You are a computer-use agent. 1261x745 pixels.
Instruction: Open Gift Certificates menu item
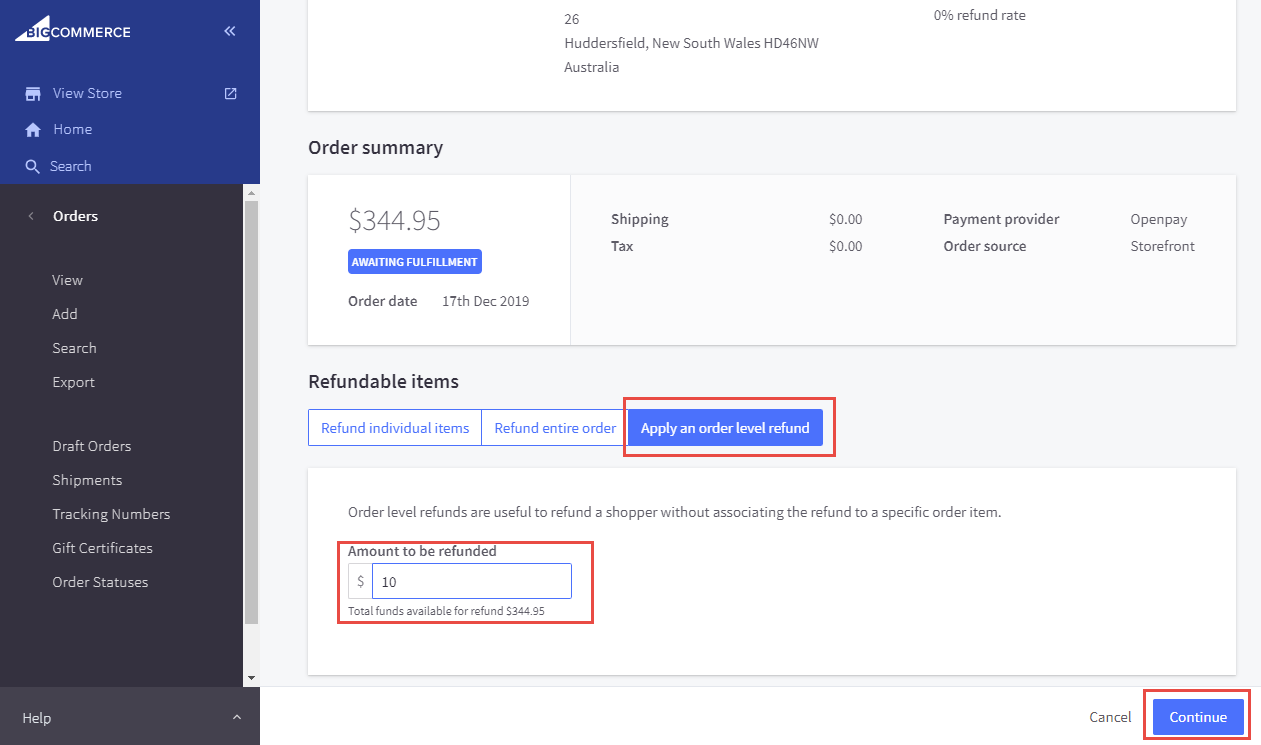pos(102,548)
